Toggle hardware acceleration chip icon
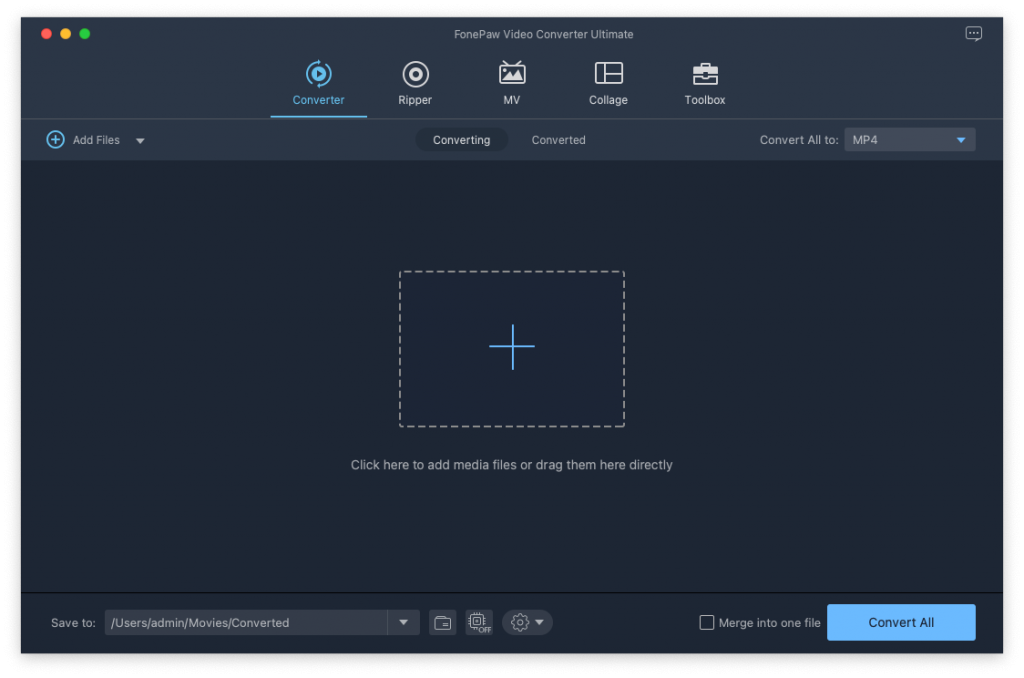Image resolution: width=1024 pixels, height=678 pixels. point(479,622)
